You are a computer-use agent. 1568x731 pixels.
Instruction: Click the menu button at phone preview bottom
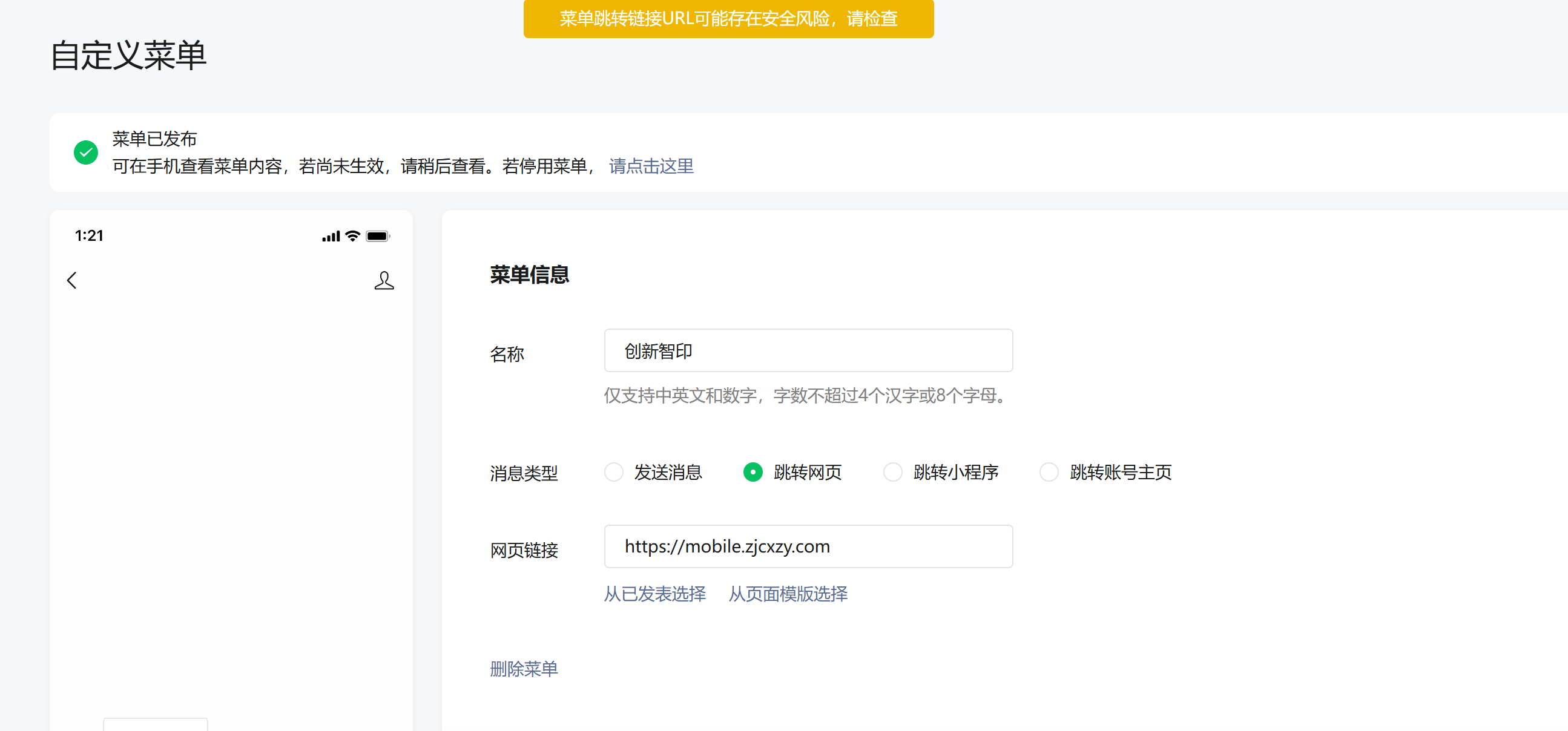[x=156, y=724]
